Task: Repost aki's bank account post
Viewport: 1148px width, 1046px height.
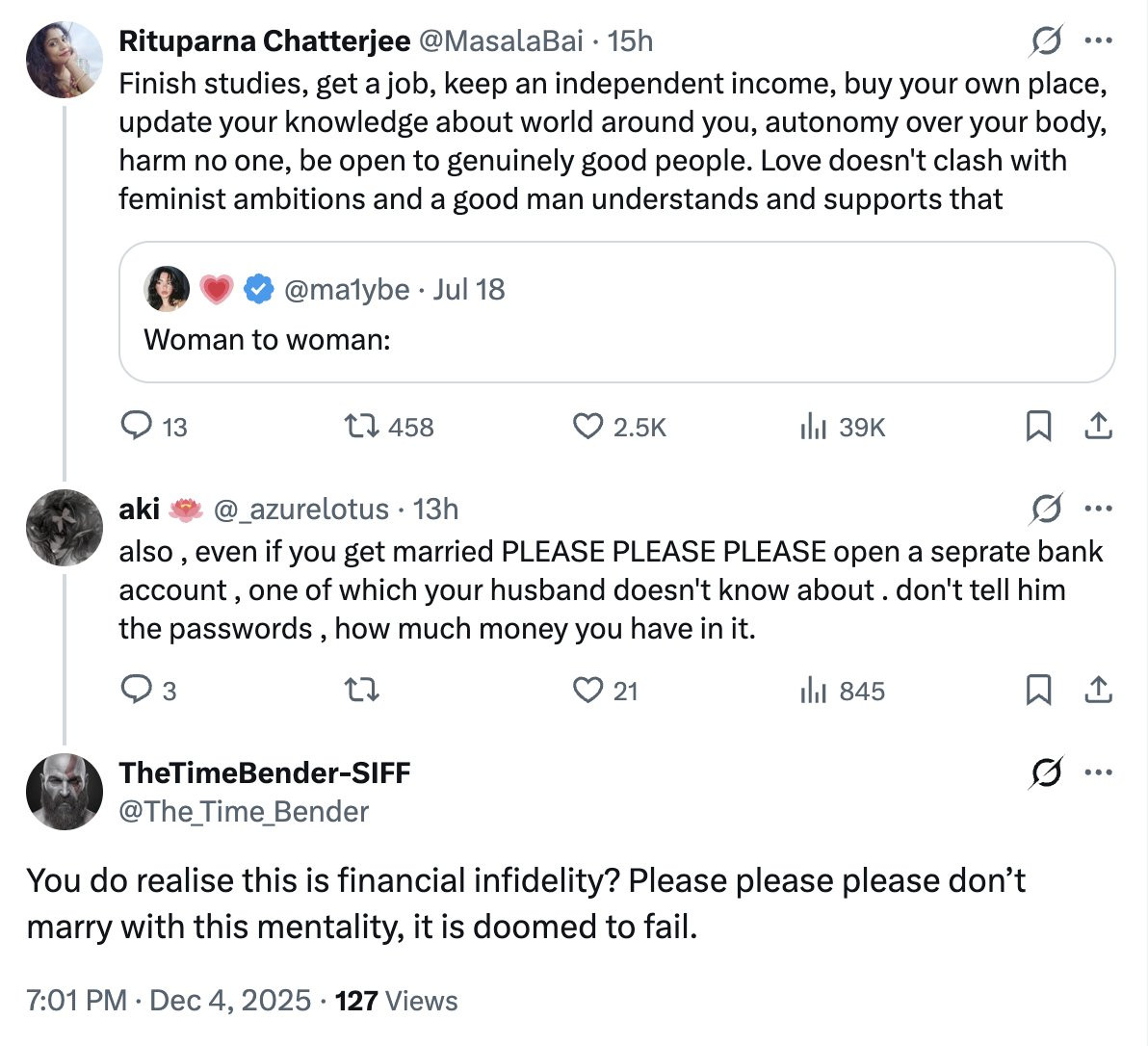Action: click(x=362, y=690)
